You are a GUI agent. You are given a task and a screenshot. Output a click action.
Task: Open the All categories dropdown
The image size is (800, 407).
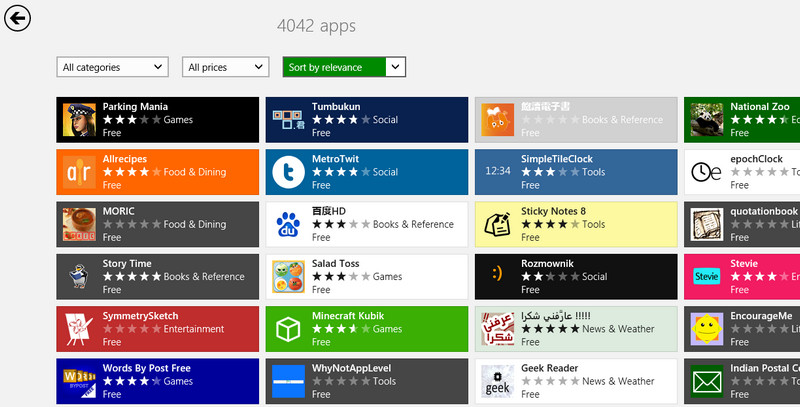(112, 67)
